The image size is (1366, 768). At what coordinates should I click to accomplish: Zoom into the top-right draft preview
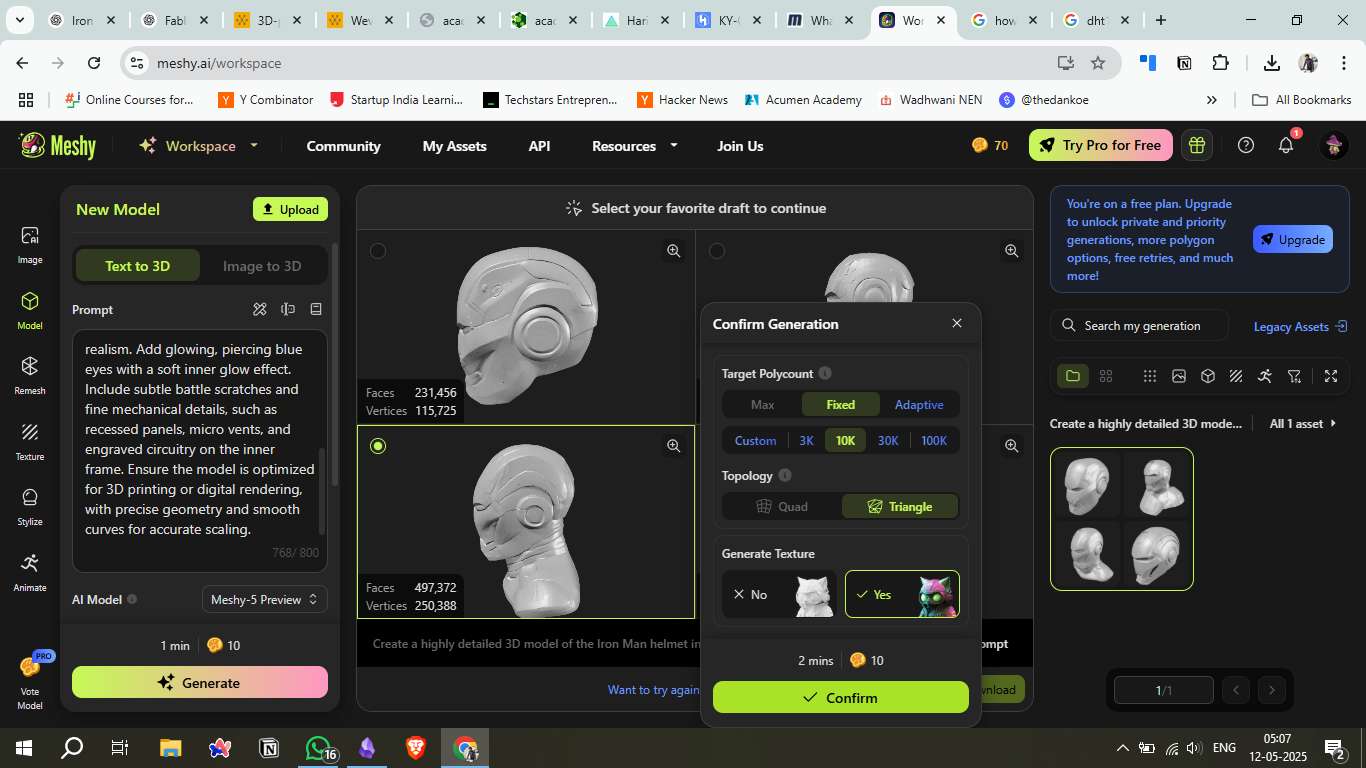(x=1012, y=251)
